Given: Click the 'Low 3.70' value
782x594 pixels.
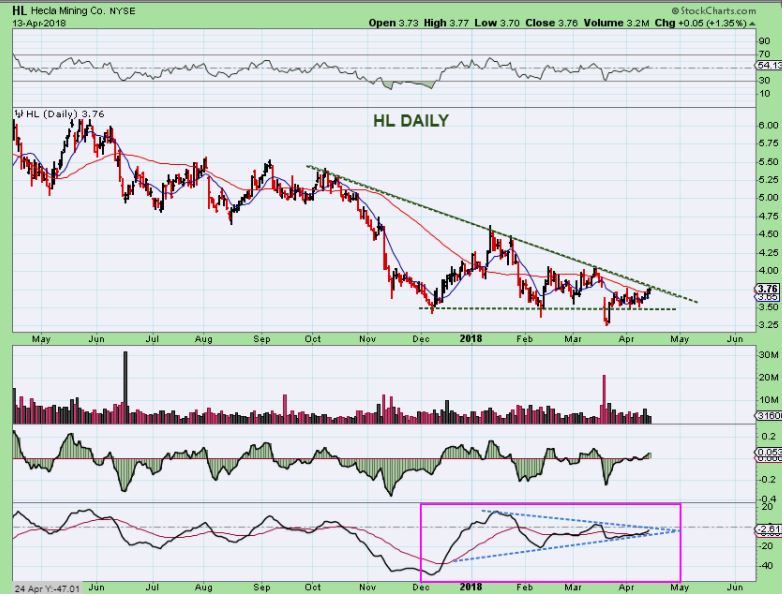Looking at the screenshot, I should (x=497, y=23).
